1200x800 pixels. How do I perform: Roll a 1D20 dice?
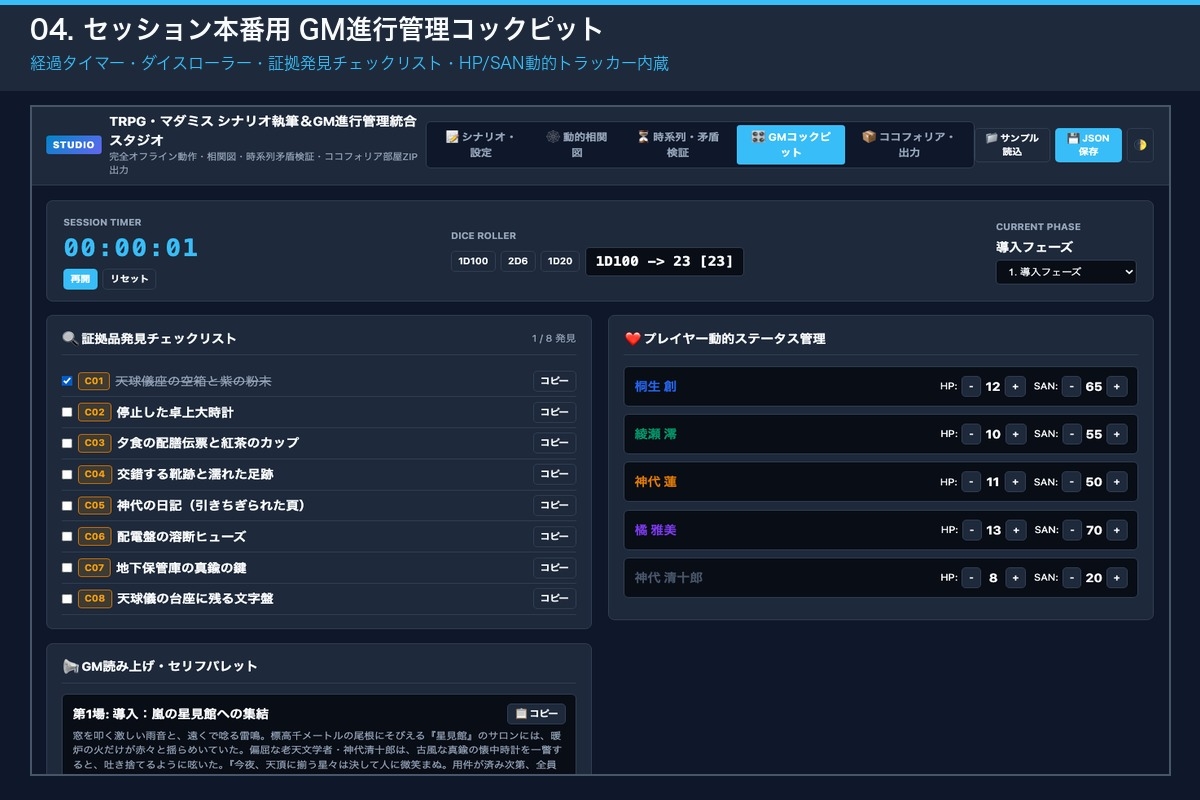coord(560,262)
